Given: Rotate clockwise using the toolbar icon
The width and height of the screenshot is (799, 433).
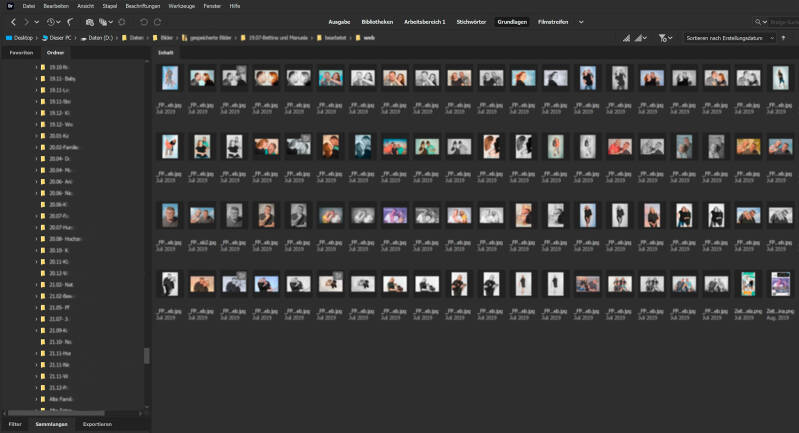Looking at the screenshot, I should click(x=157, y=22).
